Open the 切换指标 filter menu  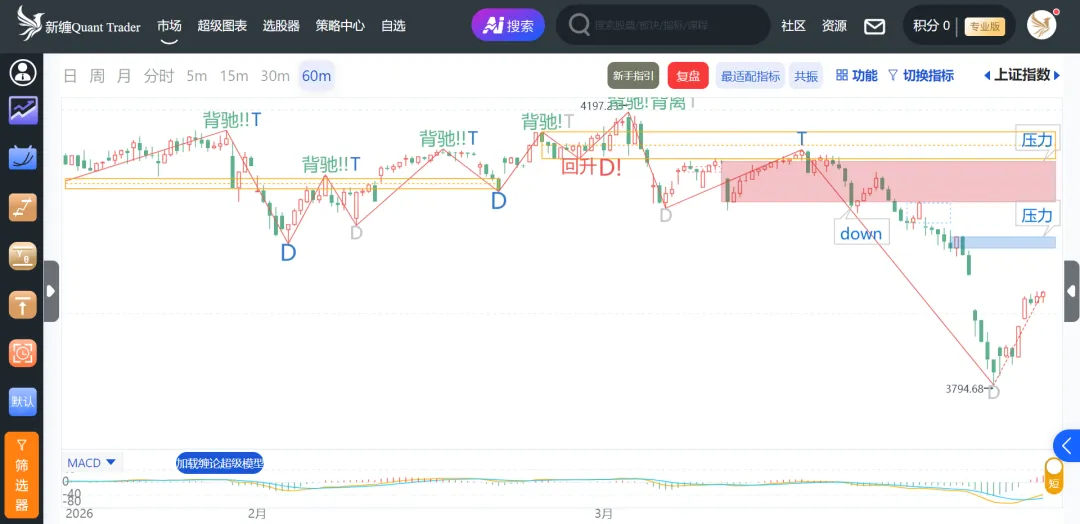pyautogui.click(x=921, y=76)
